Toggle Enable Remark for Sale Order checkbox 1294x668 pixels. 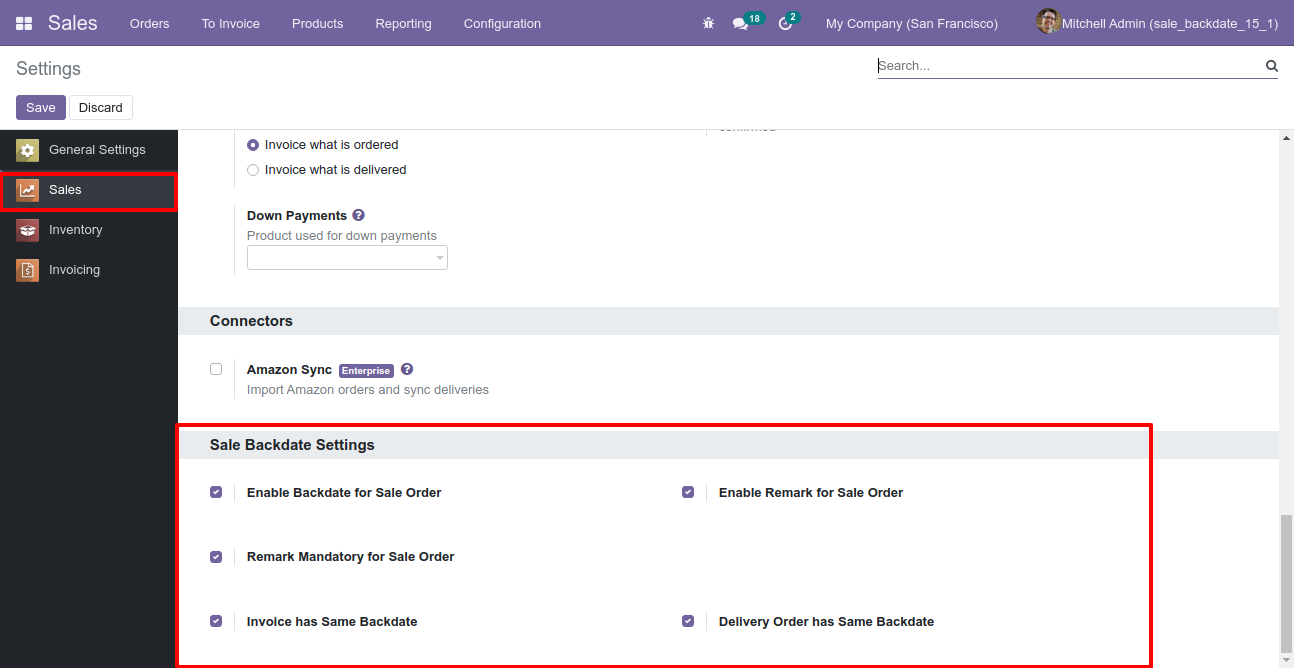coord(688,492)
